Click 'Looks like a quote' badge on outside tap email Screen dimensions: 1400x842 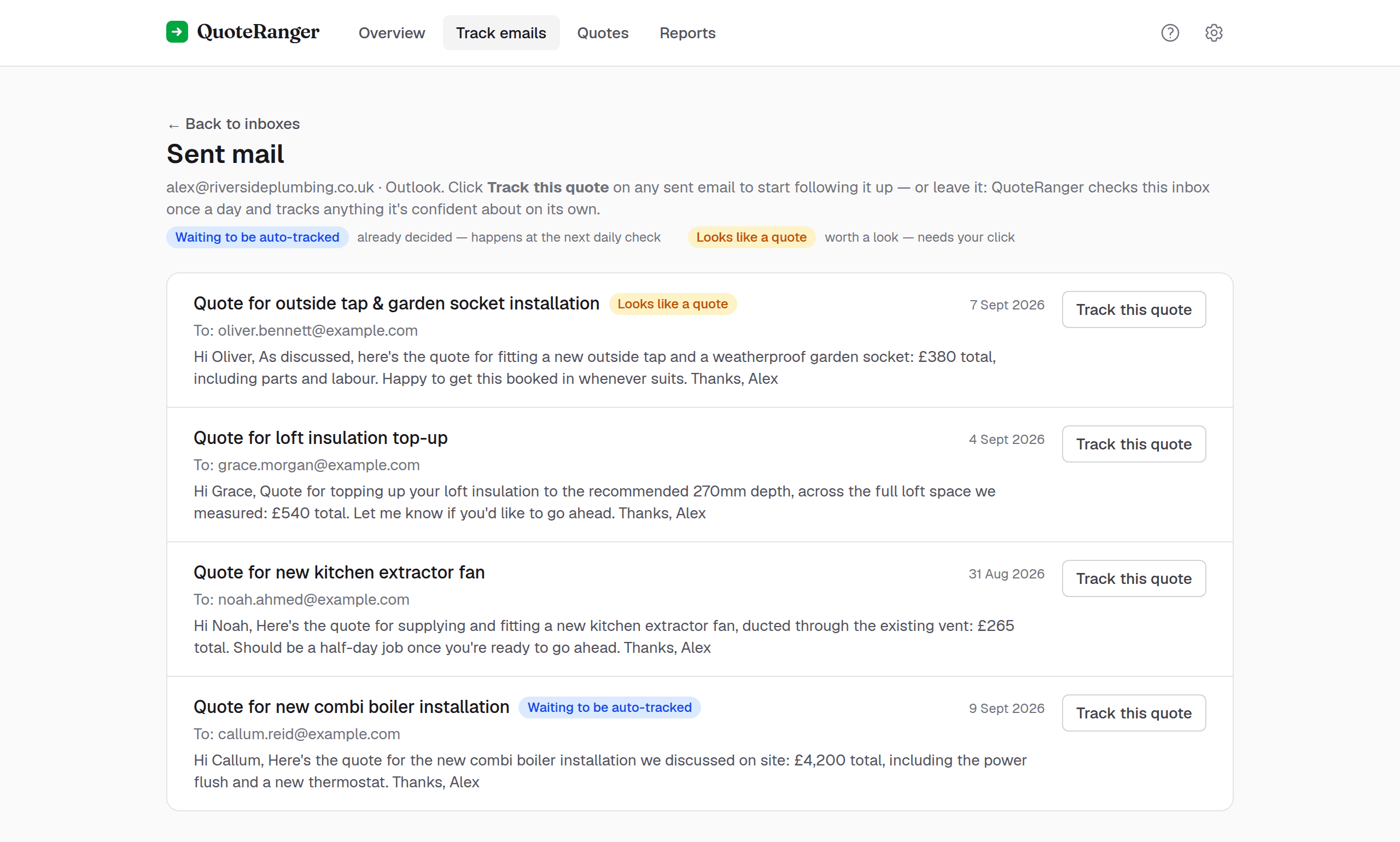tap(672, 303)
